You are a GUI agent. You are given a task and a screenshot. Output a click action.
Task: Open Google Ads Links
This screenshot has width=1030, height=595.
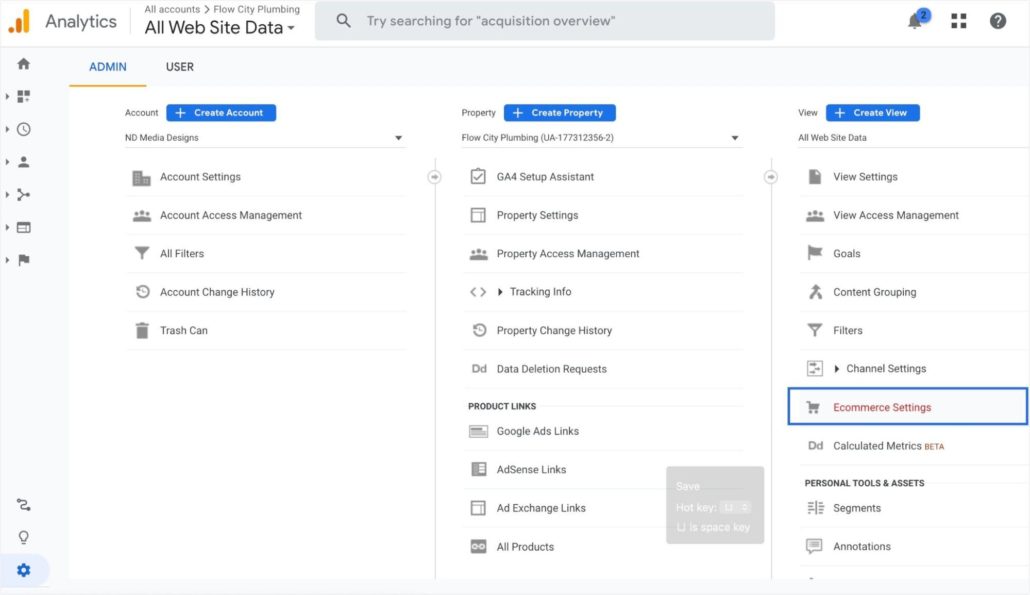(537, 431)
